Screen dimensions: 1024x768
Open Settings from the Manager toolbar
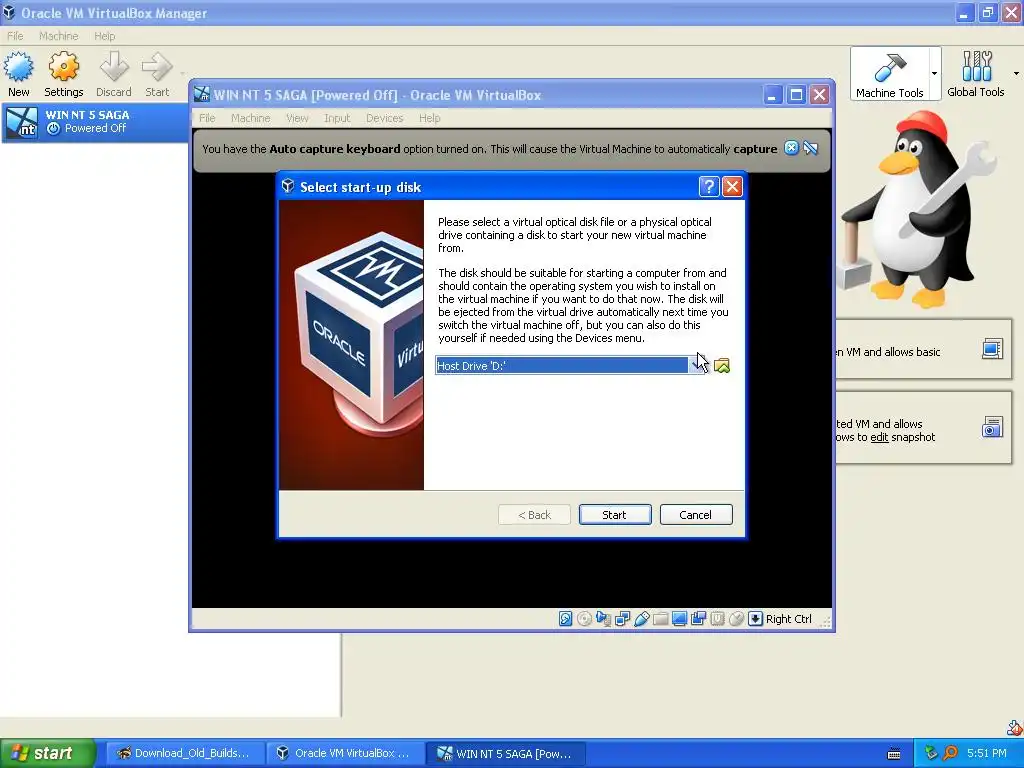pyautogui.click(x=63, y=74)
